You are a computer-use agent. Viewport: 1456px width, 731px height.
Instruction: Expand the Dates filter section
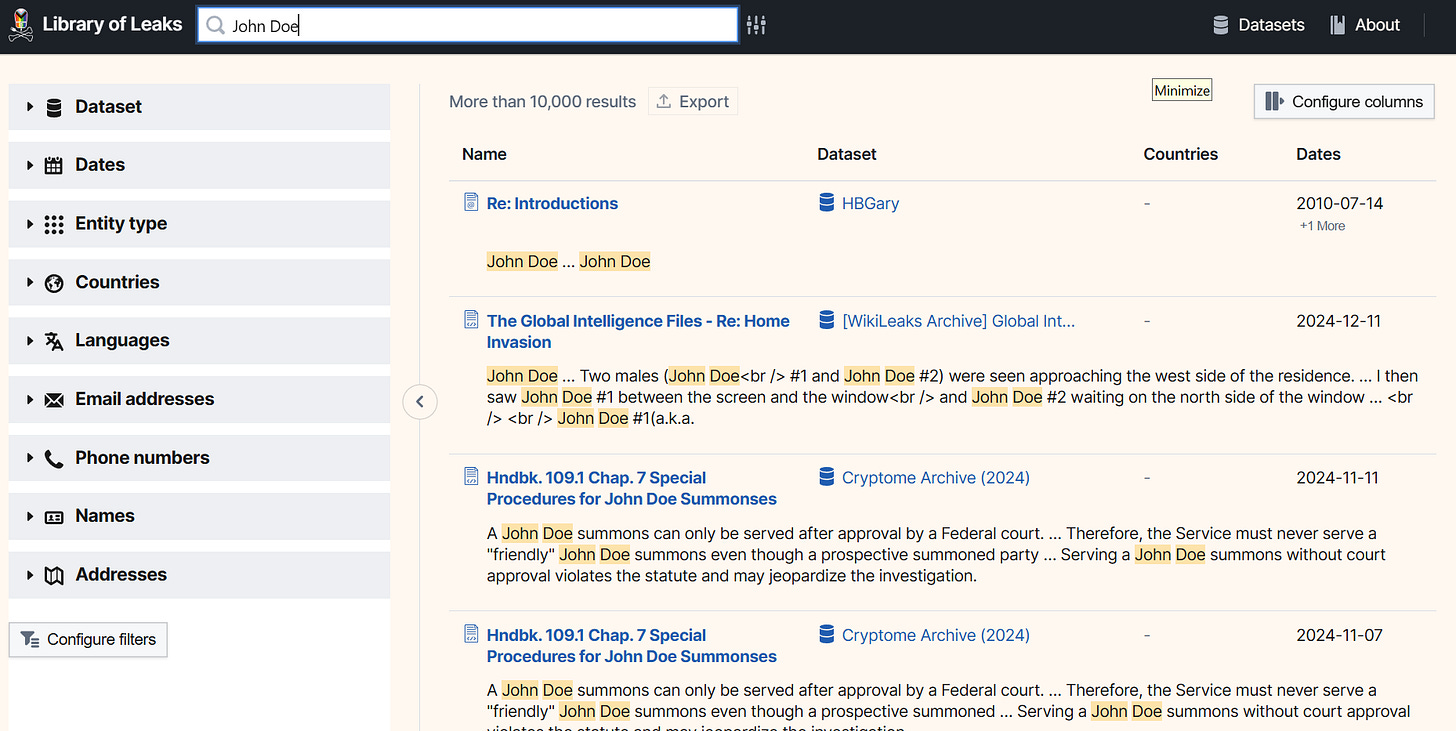199,165
